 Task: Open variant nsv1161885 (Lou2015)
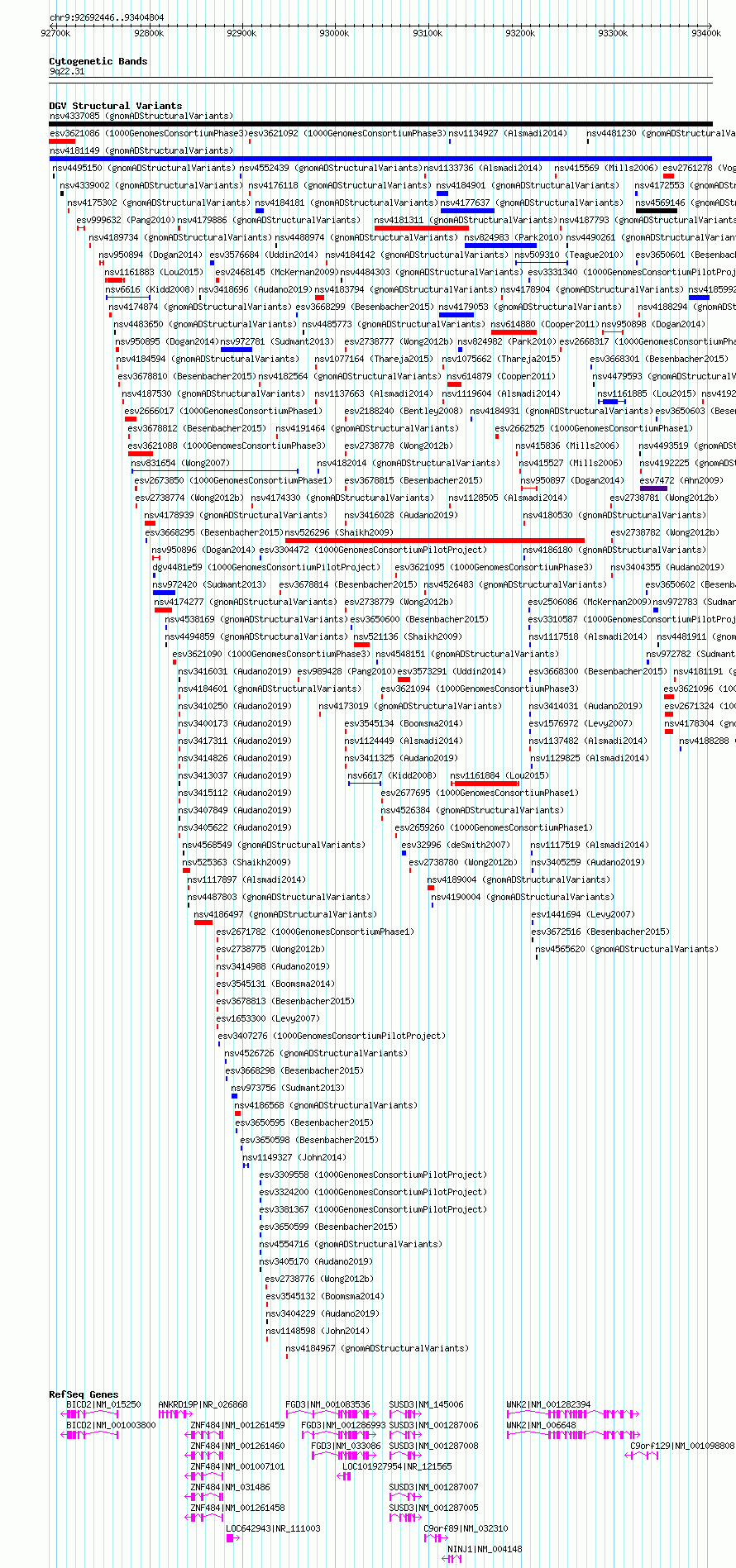(x=647, y=393)
